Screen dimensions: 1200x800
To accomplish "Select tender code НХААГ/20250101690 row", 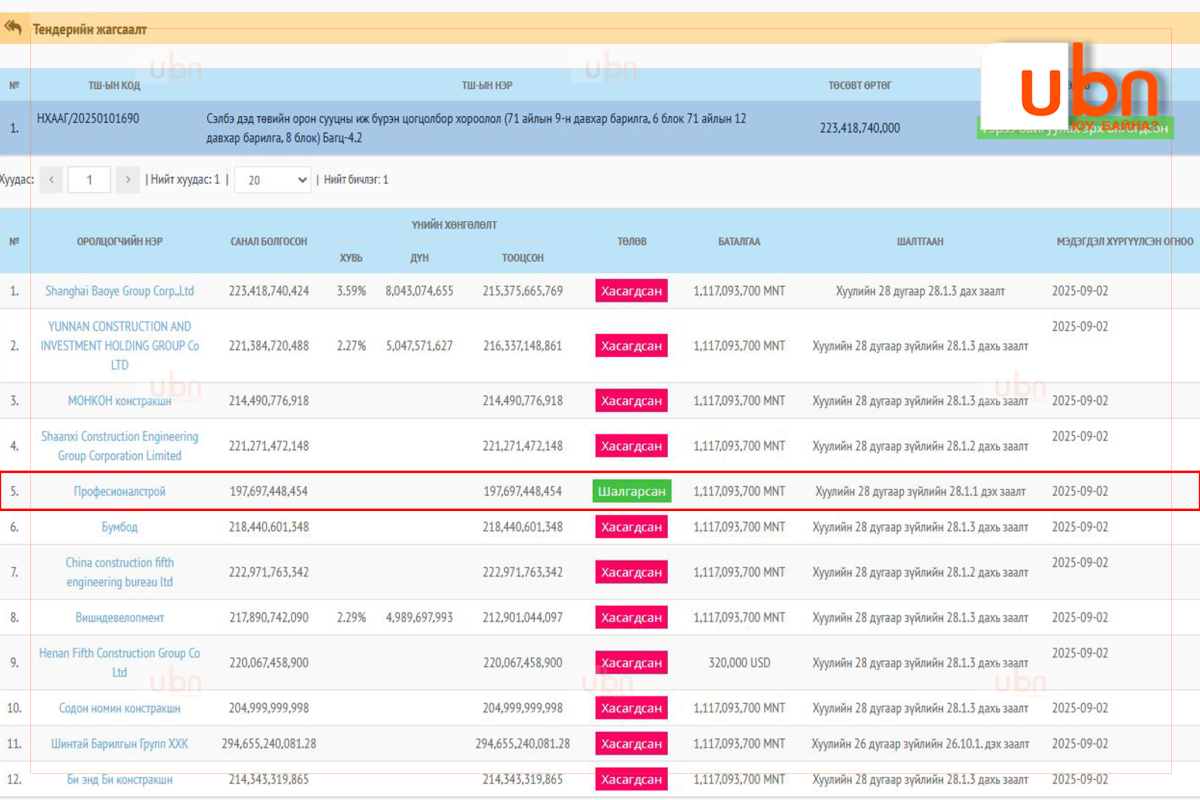I will point(88,118).
